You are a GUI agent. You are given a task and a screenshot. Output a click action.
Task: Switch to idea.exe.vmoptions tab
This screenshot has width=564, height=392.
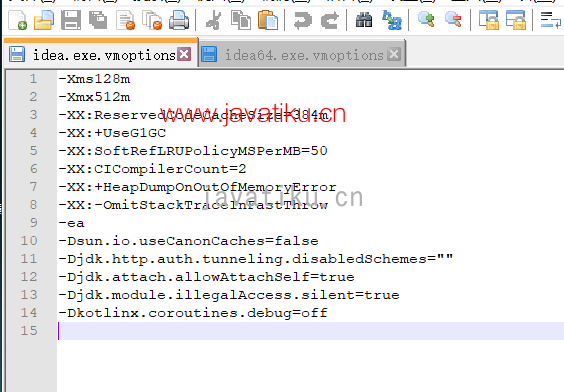pyautogui.click(x=101, y=55)
